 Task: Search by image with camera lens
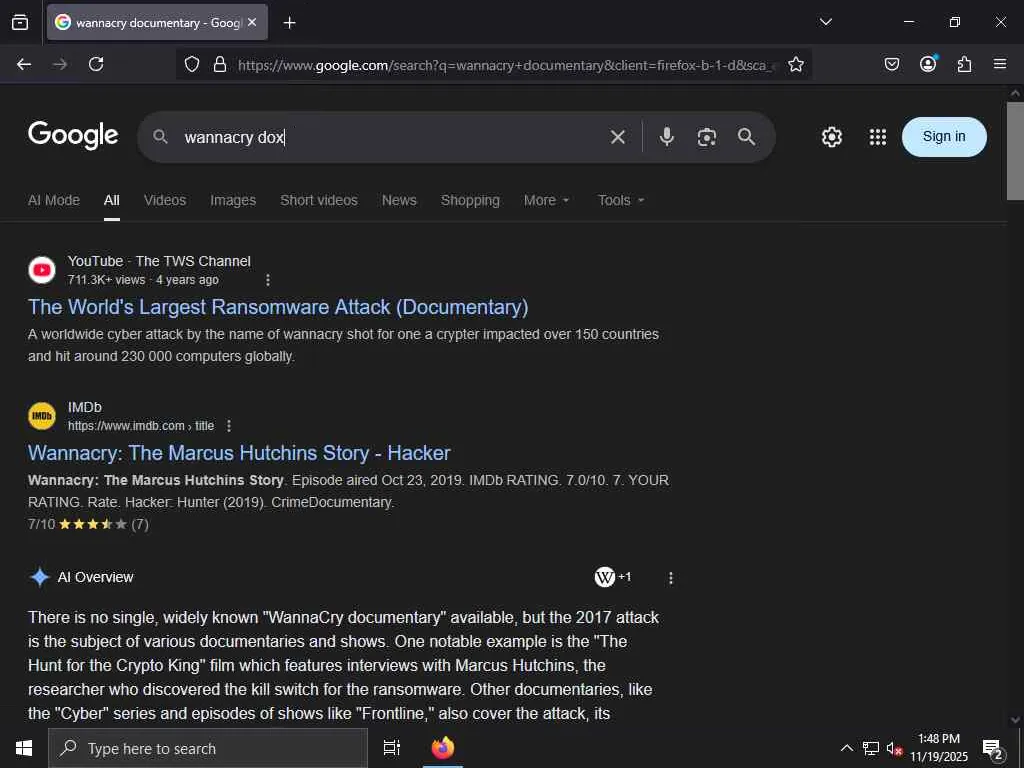coord(707,137)
